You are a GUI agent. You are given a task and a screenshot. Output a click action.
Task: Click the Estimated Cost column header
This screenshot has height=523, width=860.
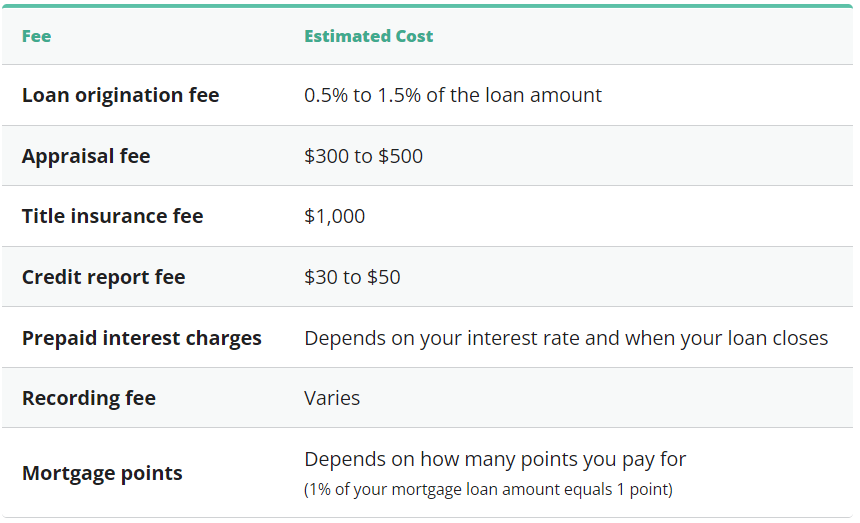coord(369,36)
